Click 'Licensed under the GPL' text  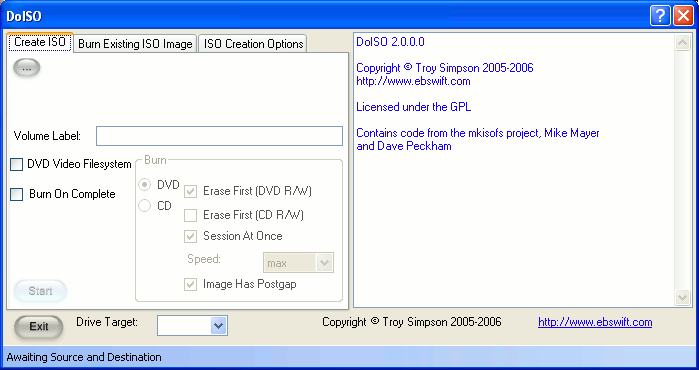(414, 107)
